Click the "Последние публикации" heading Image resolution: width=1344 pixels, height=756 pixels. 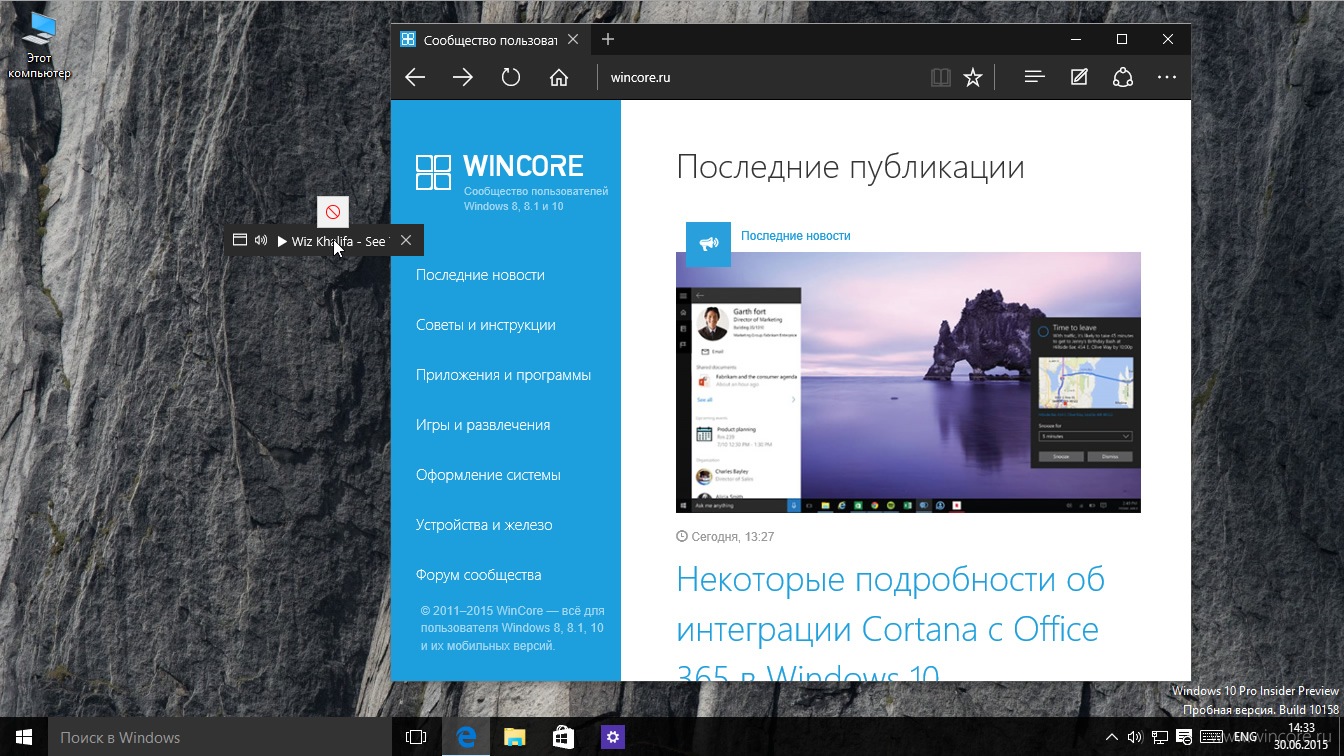[850, 167]
